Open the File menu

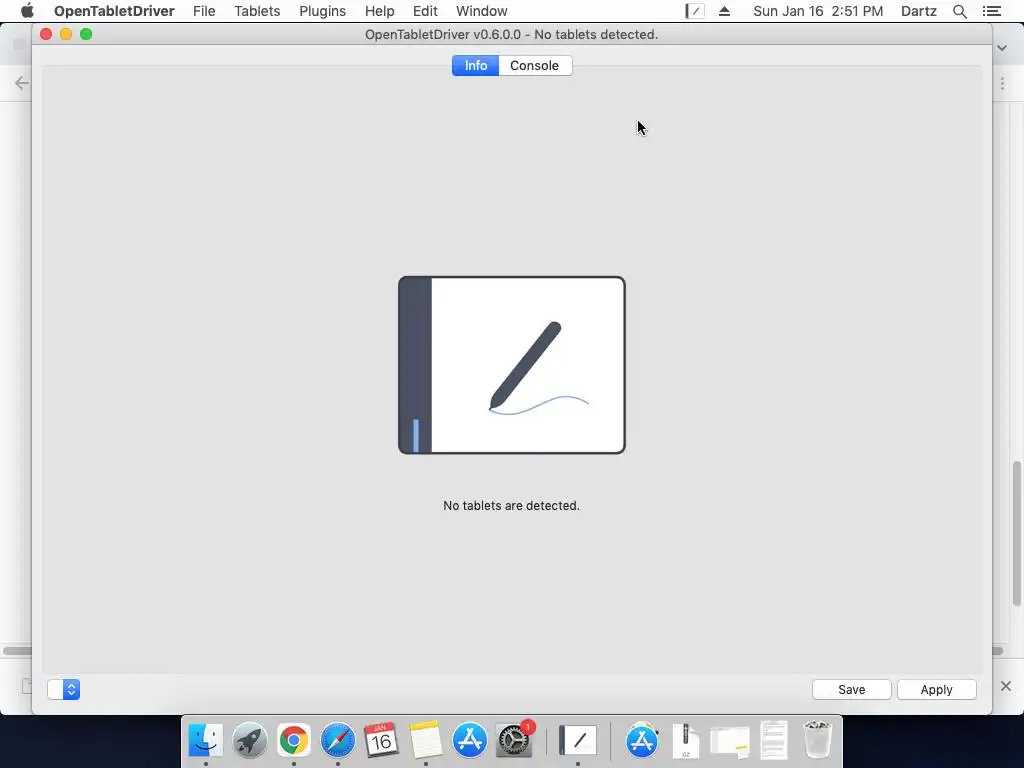coord(204,11)
